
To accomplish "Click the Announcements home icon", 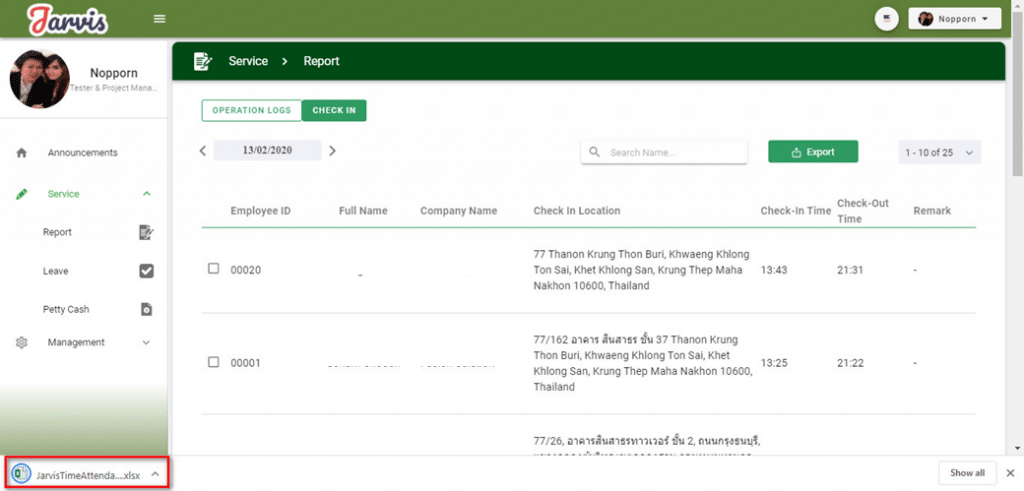I will tap(21, 153).
